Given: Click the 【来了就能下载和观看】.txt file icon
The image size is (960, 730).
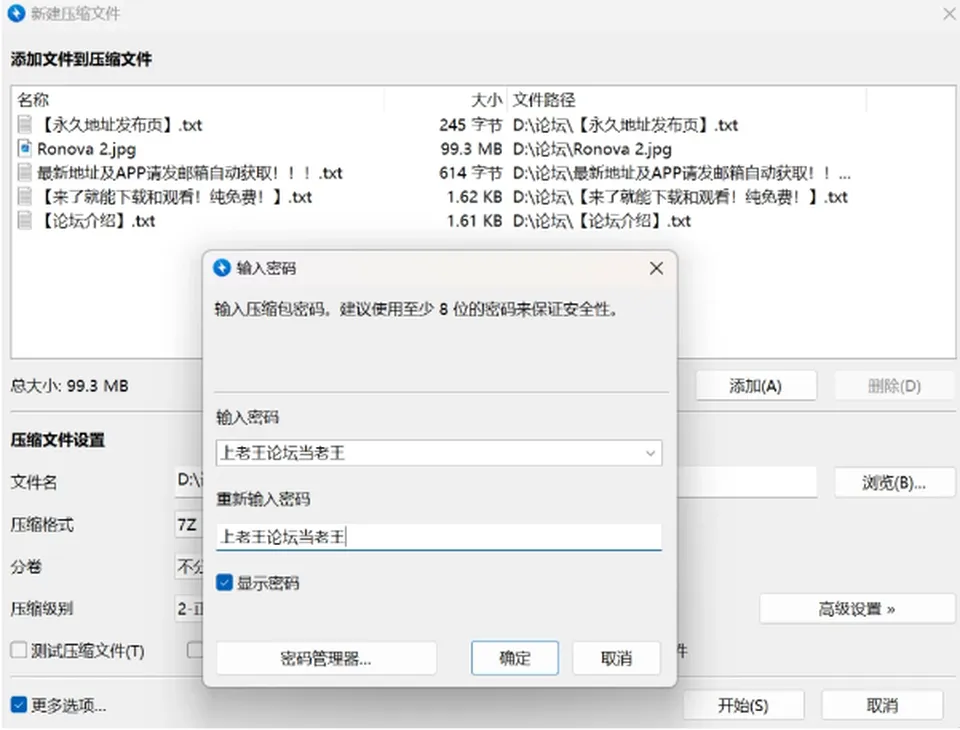Looking at the screenshot, I should pos(24,197).
